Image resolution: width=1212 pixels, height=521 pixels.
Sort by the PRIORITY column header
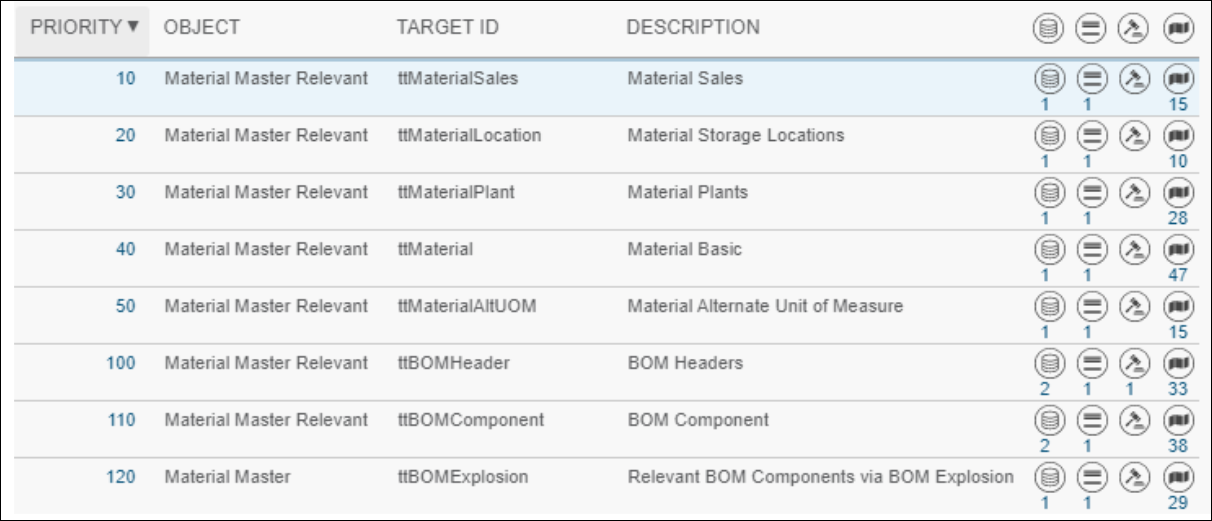[x=84, y=28]
